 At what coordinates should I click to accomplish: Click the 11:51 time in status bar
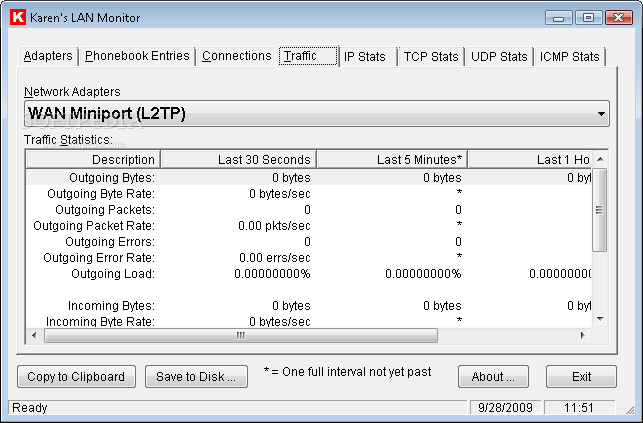point(579,408)
